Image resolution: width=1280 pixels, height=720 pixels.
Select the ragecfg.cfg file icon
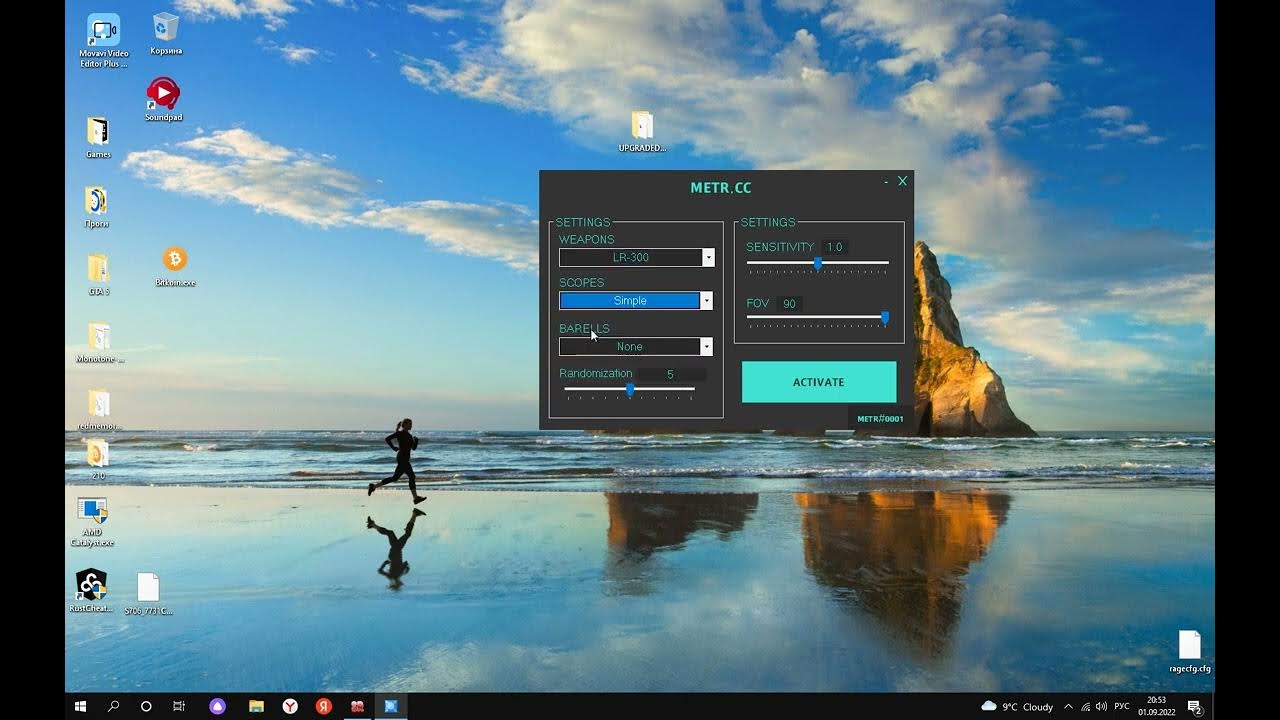point(1189,651)
